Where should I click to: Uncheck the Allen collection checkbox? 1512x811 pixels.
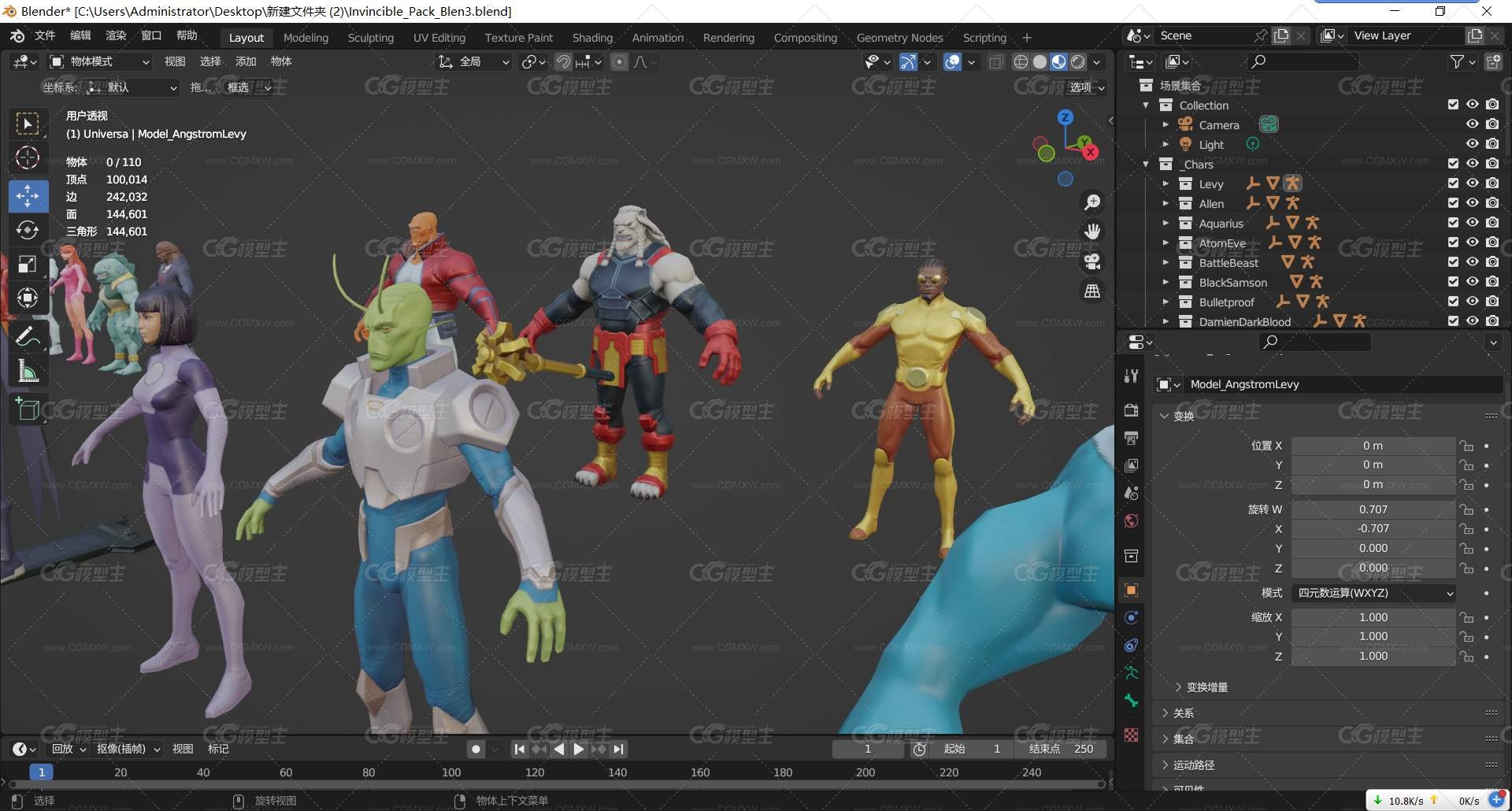coord(1453,203)
